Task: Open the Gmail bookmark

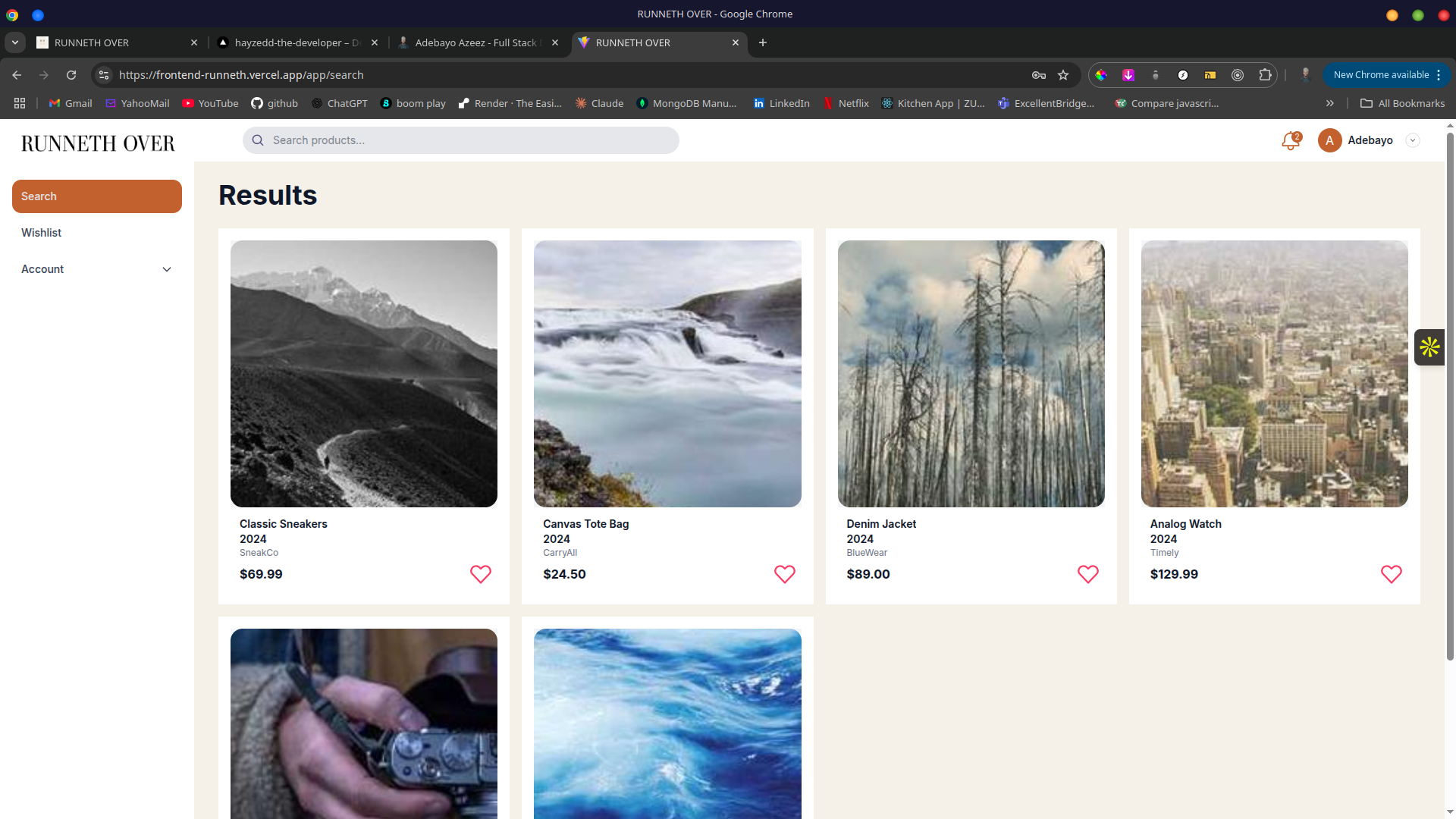Action: (71, 103)
